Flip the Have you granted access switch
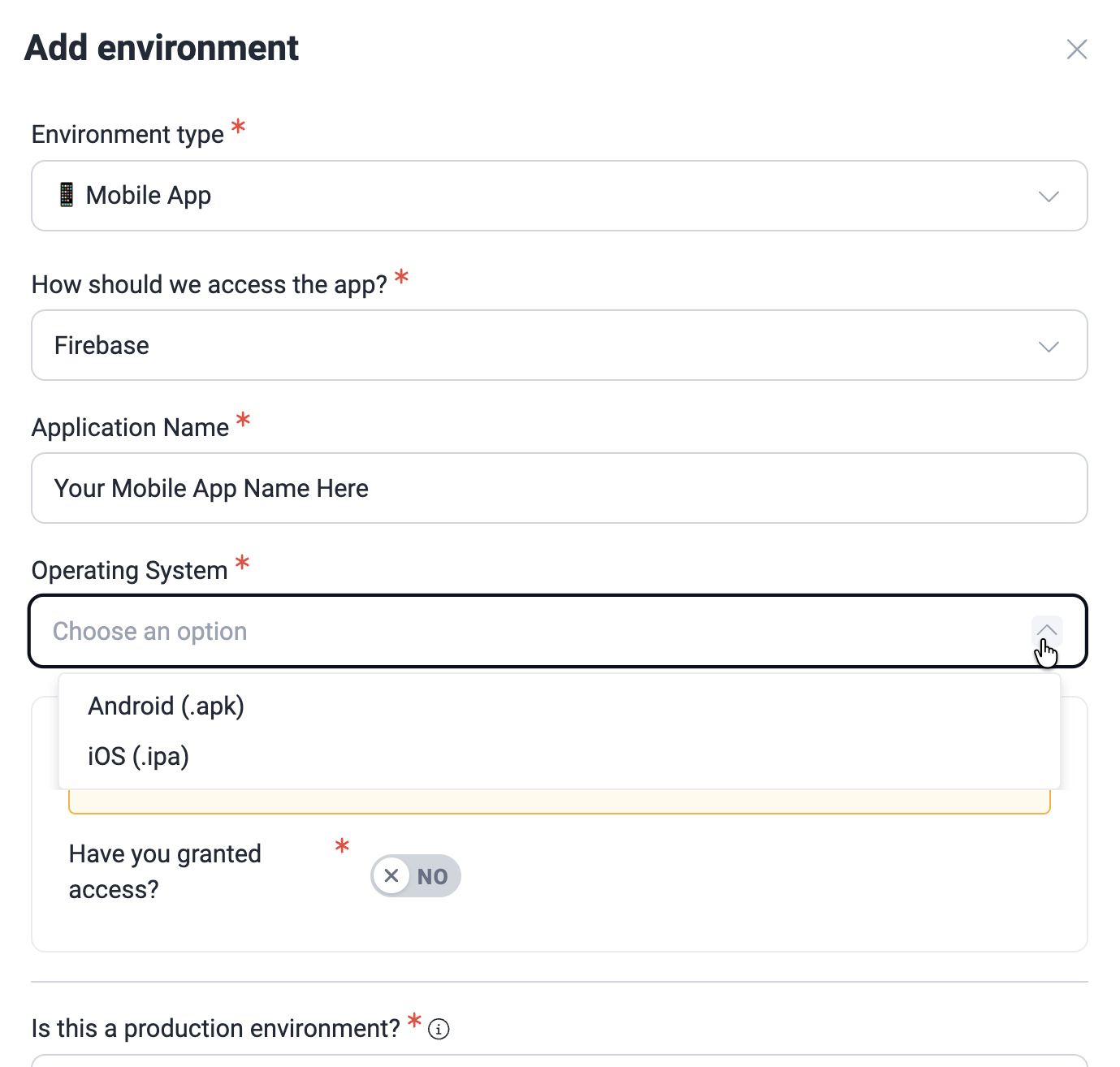Image resolution: width=1120 pixels, height=1067 pixels. tap(415, 875)
